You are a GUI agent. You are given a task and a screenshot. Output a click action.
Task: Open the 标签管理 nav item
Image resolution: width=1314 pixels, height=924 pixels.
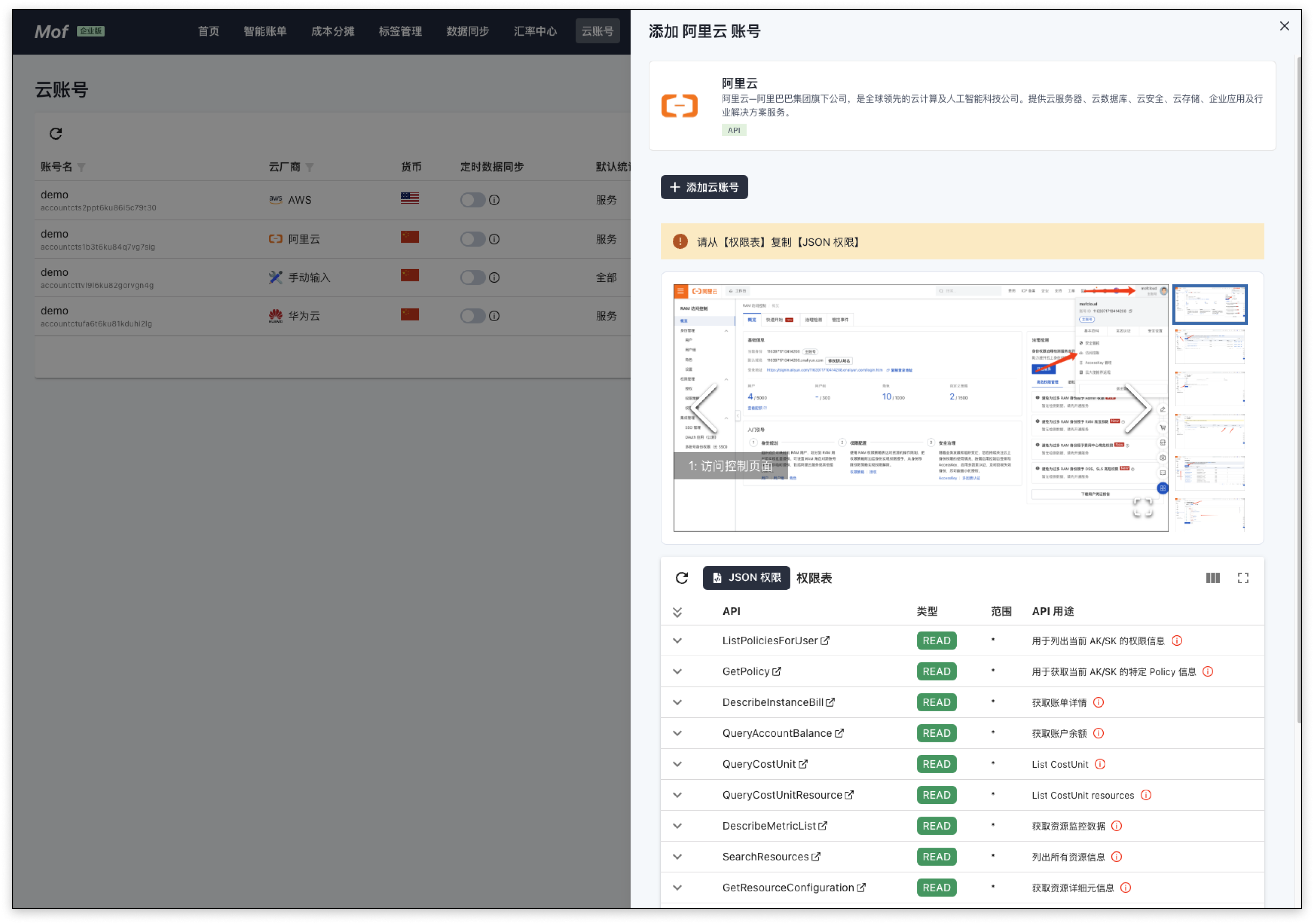pyautogui.click(x=400, y=31)
